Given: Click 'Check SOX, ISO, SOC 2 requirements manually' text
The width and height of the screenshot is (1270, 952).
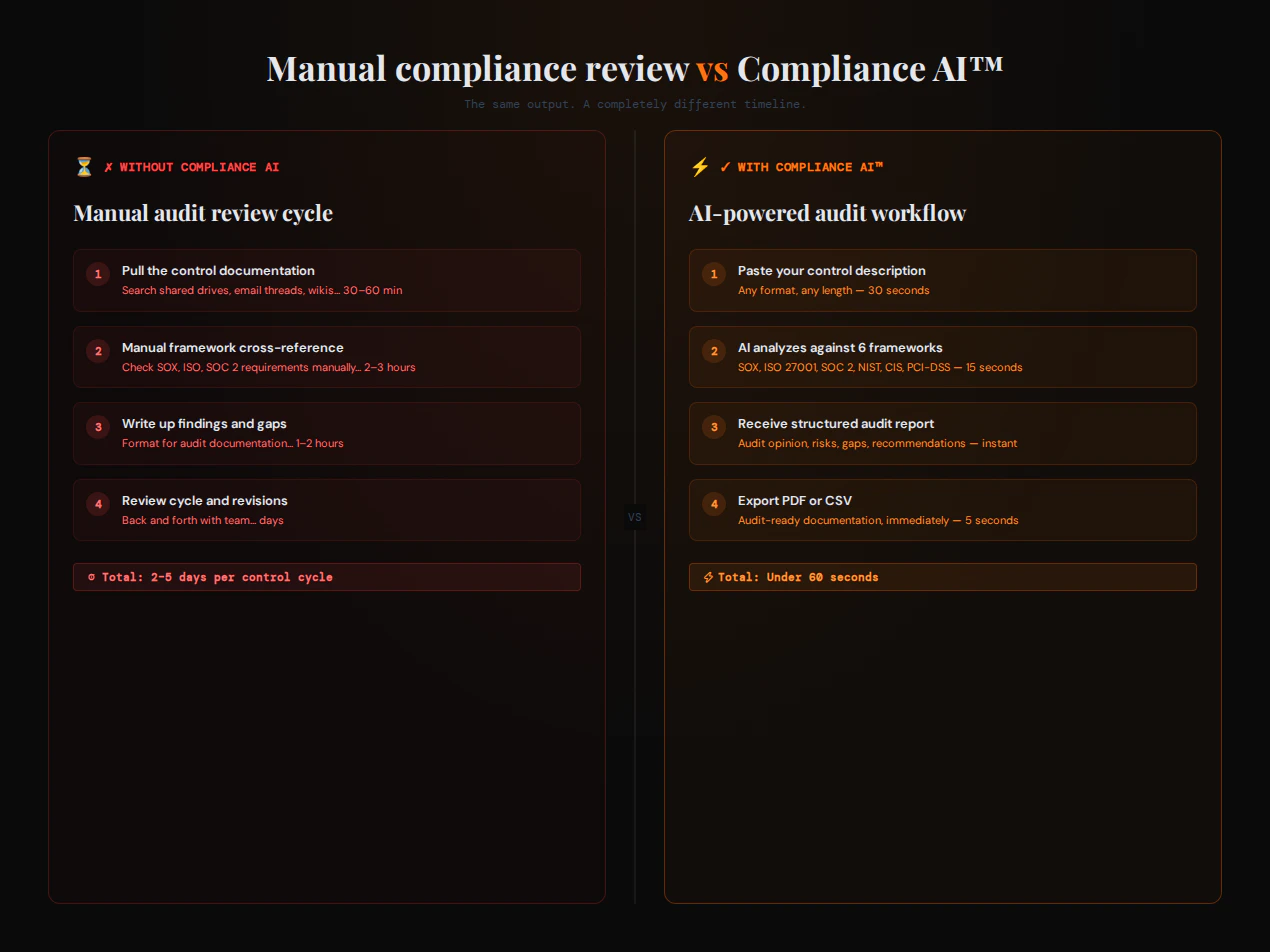Looking at the screenshot, I should (269, 367).
